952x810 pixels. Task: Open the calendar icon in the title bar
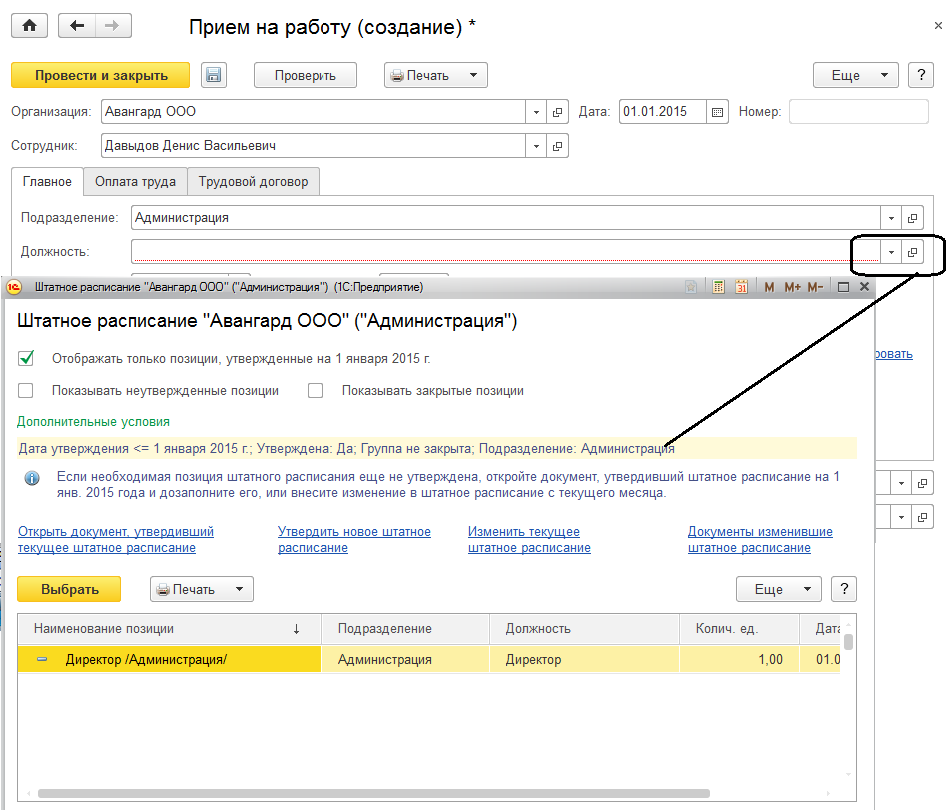pyautogui.click(x=742, y=287)
